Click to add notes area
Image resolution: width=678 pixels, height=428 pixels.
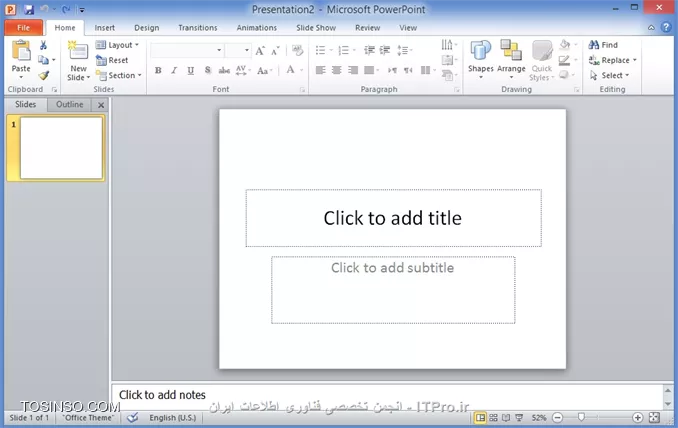pyautogui.click(x=387, y=395)
